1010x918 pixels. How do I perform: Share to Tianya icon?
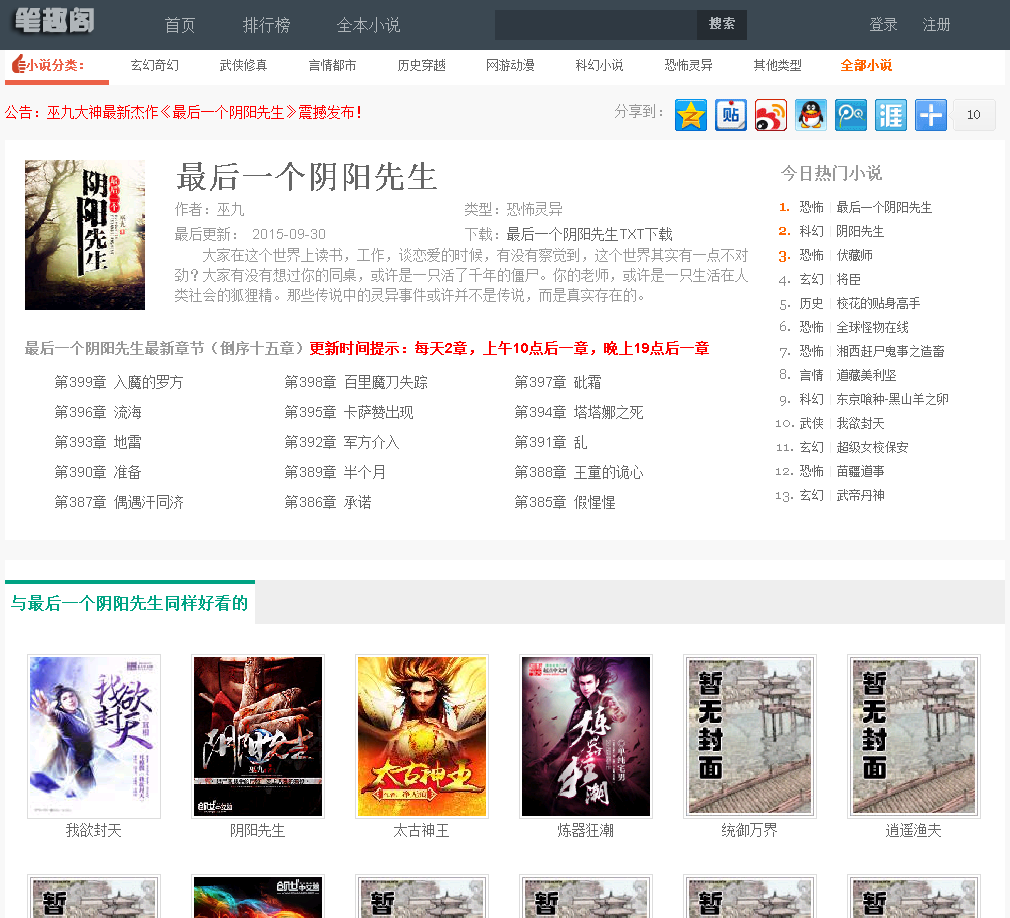[890, 115]
